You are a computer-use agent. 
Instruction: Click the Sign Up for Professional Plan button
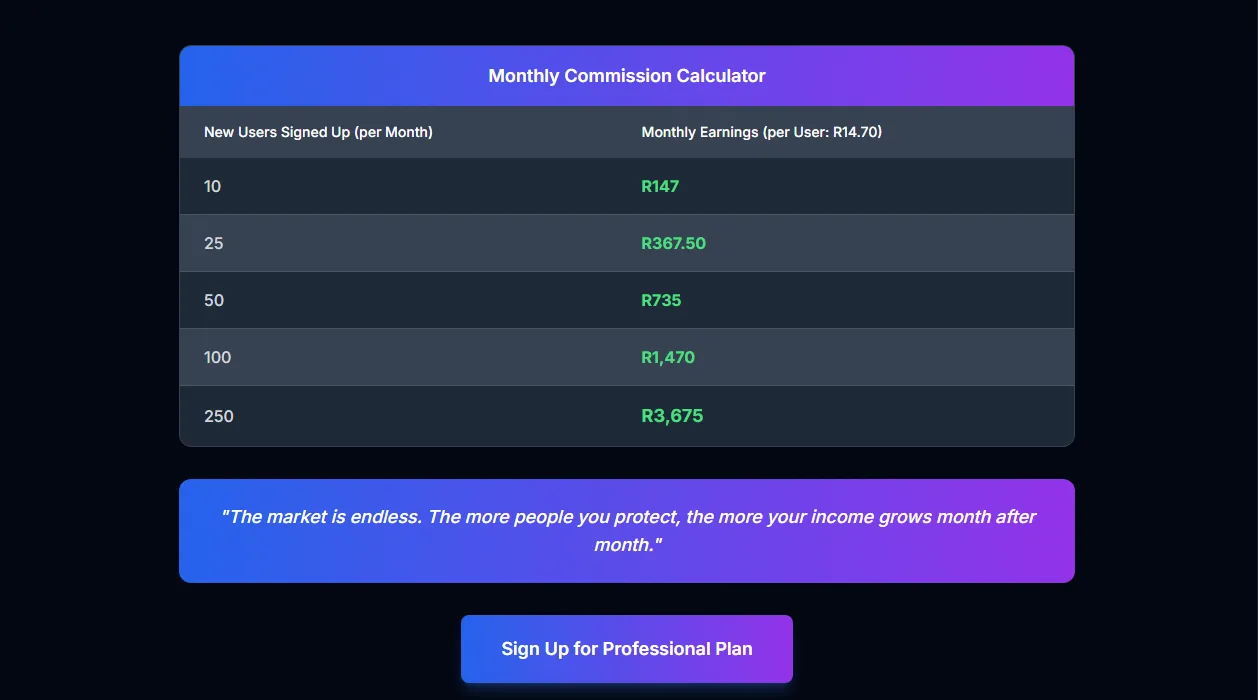(x=626, y=648)
